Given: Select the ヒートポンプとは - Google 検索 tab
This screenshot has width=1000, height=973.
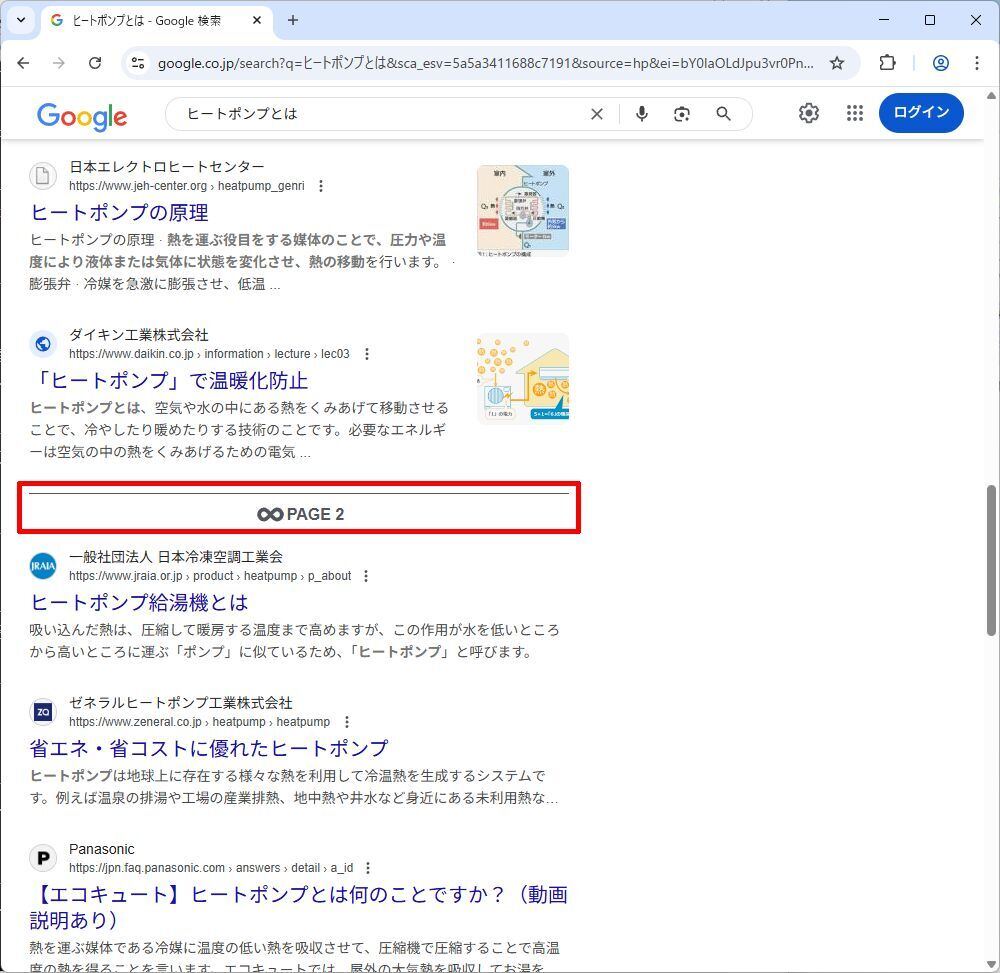Looking at the screenshot, I should (x=156, y=20).
